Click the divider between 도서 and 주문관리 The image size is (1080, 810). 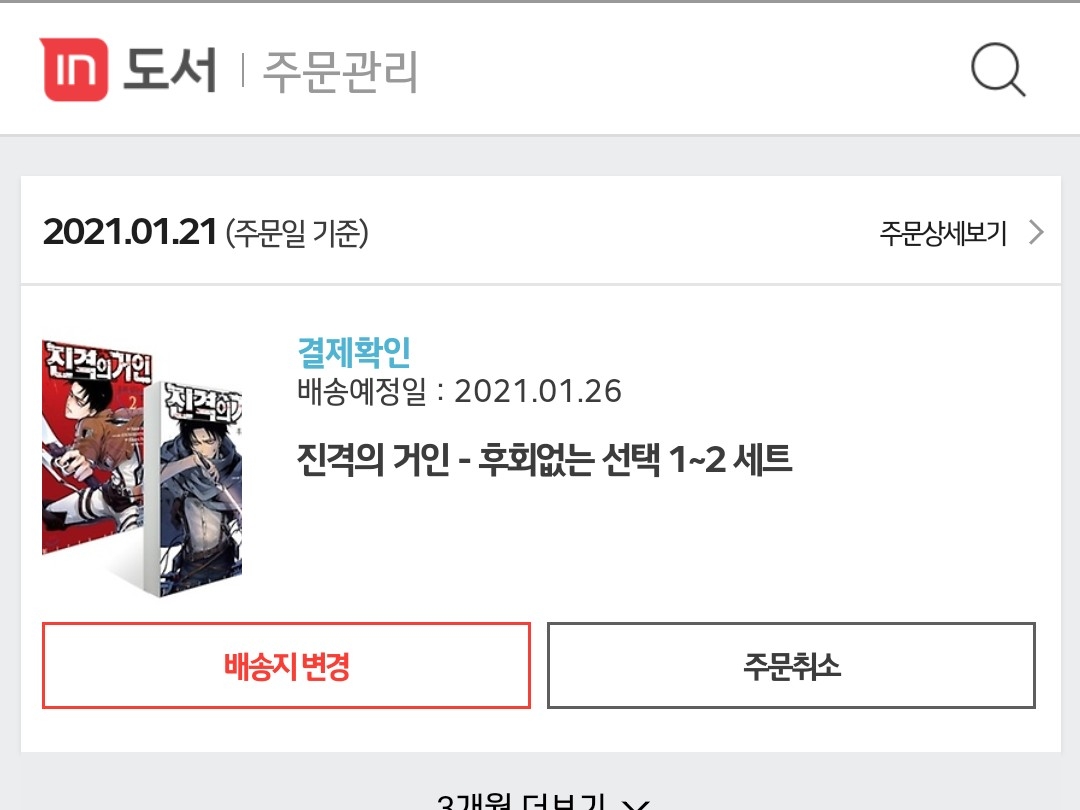243,70
